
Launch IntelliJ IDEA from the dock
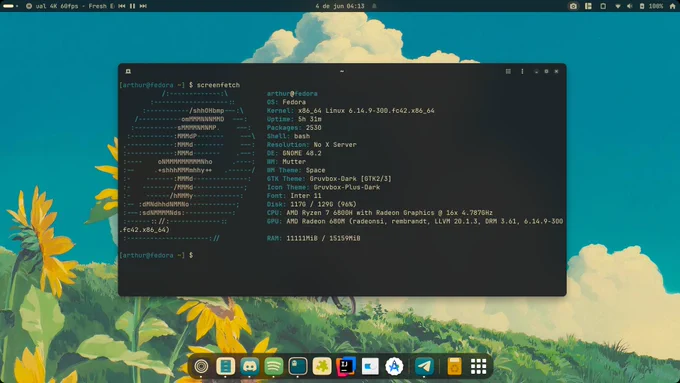(346, 367)
